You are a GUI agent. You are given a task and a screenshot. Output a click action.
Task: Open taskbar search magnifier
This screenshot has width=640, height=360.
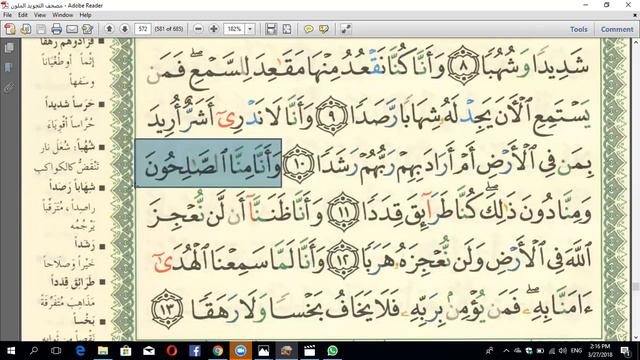click(34, 351)
